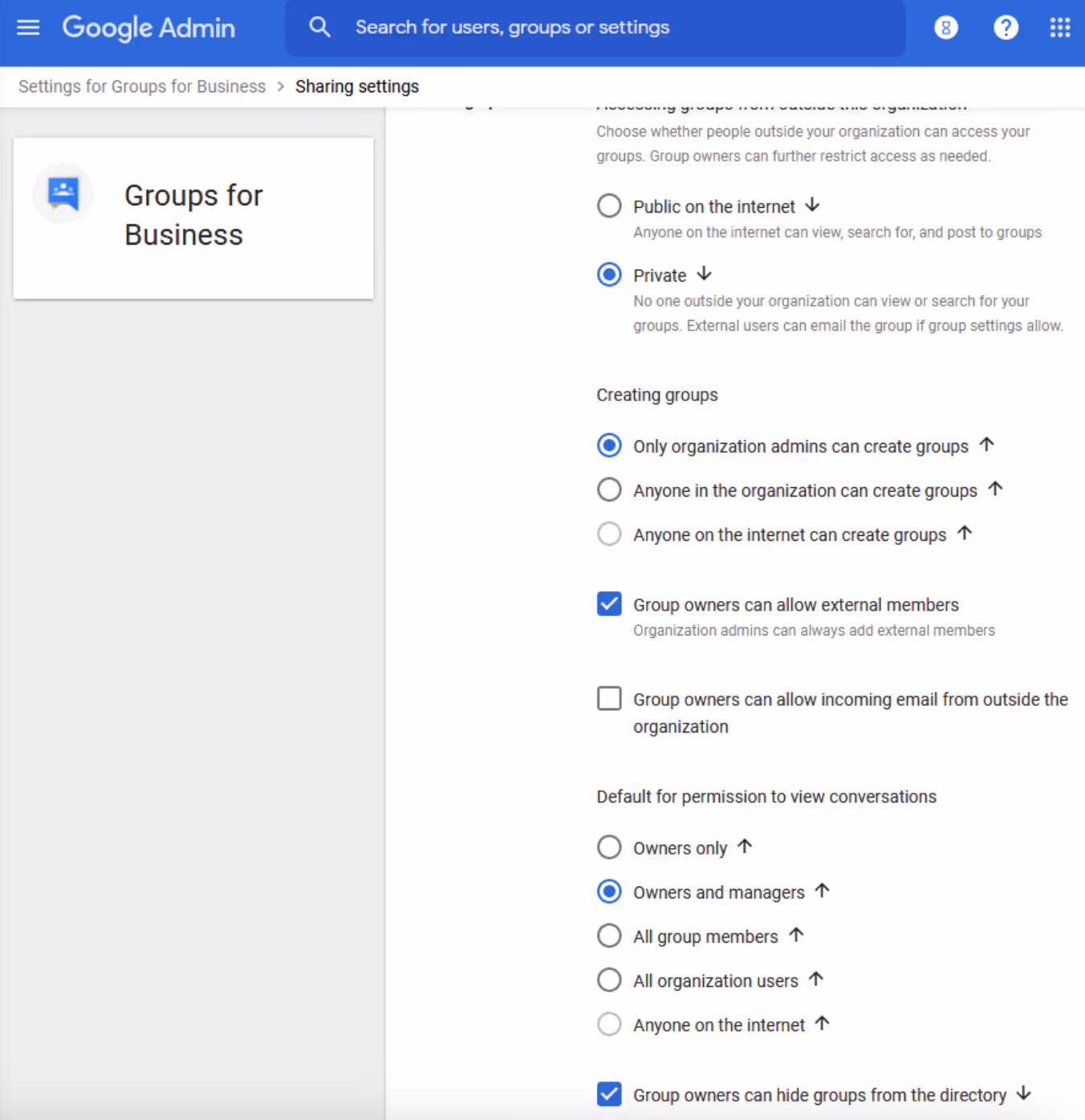Select Anyone on the internet can create groups
The height and width of the screenshot is (1120, 1085).
(x=609, y=534)
